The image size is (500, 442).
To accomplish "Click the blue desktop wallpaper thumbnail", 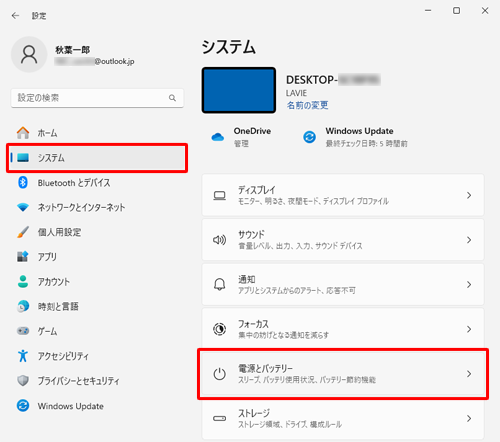I will pos(239,90).
